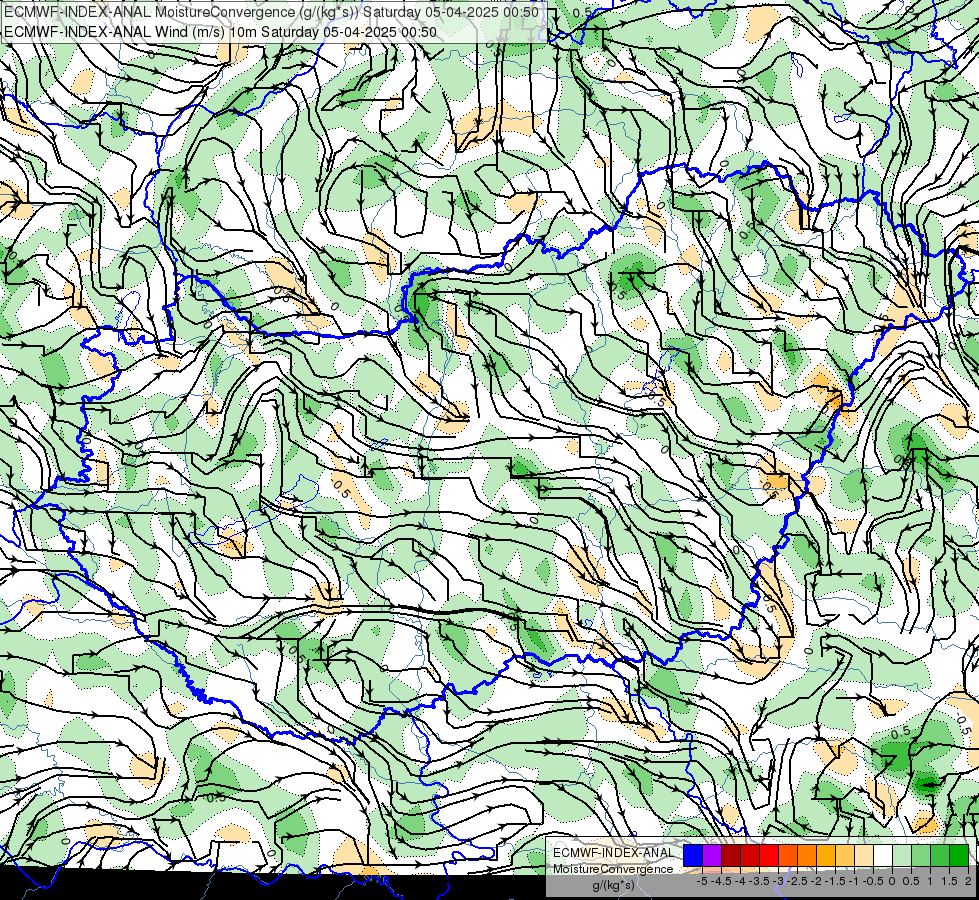Pick the orange-red swatch between -3 and -2.5
The width and height of the screenshot is (979, 900).
788,856
